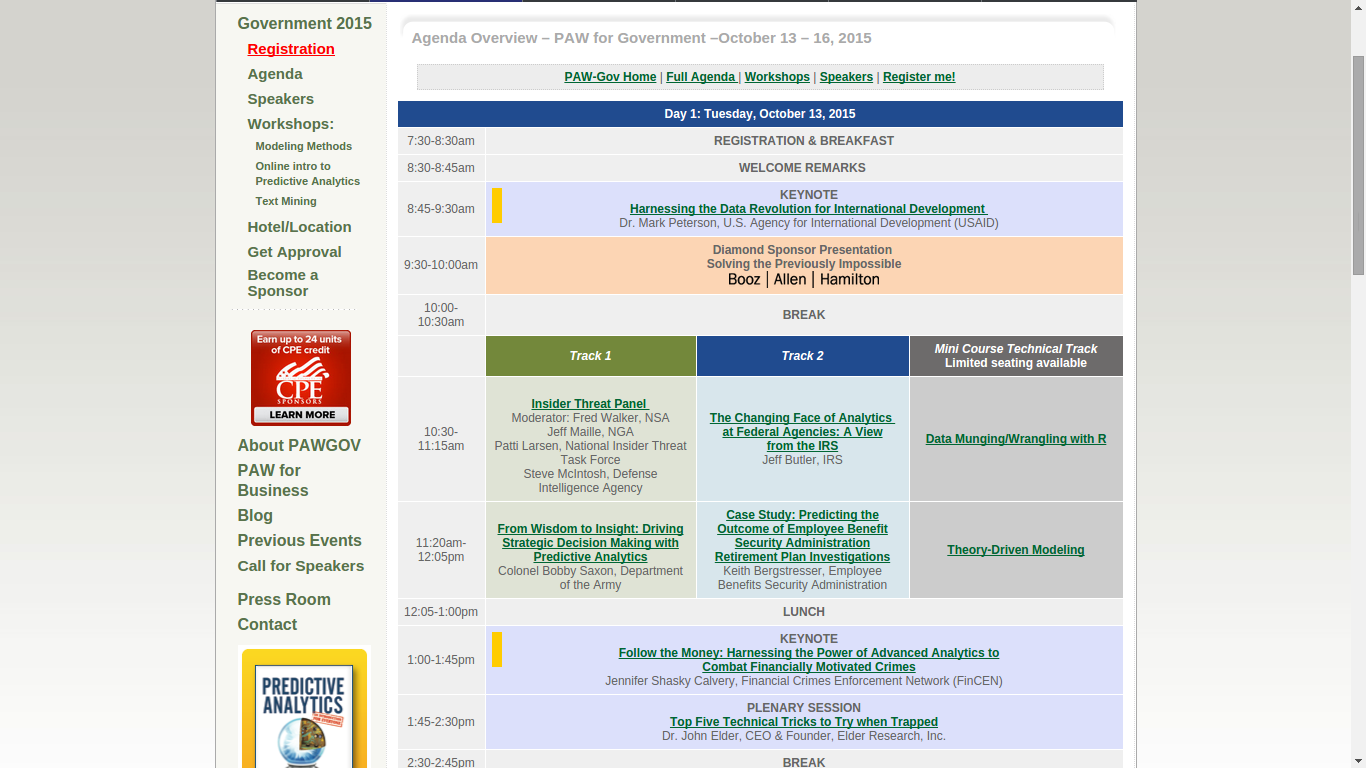Open the Hotel/Location page

coord(299,227)
